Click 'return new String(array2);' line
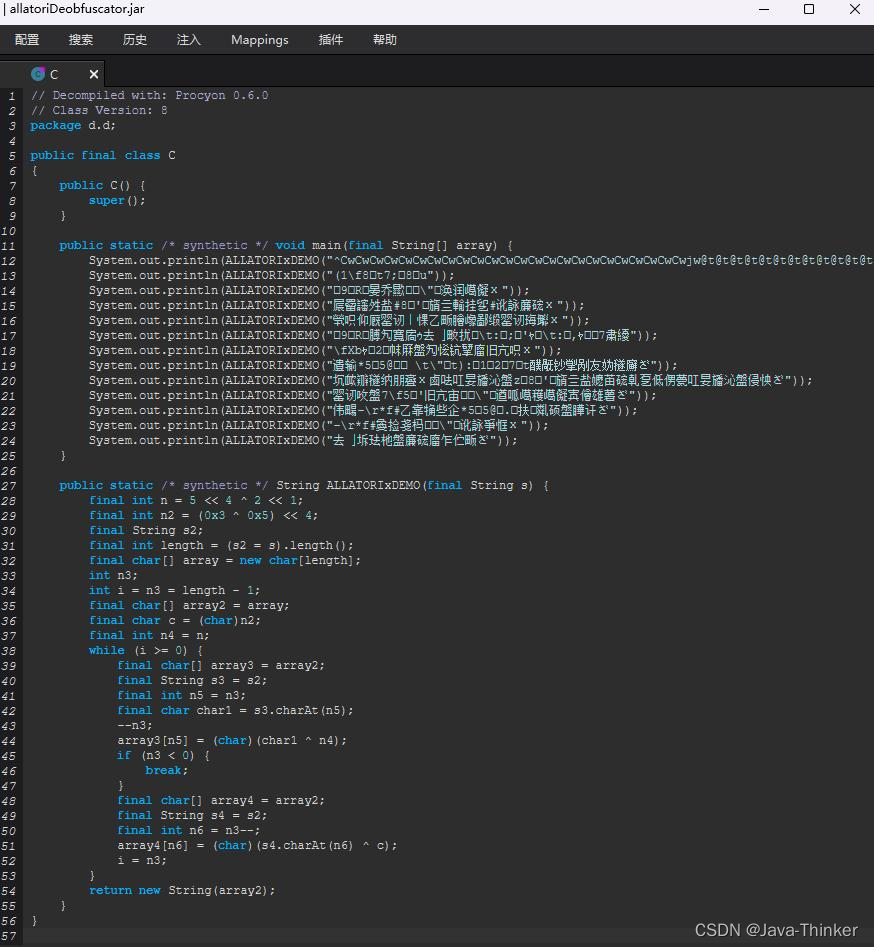Viewport: 874px width, 947px height. [182, 890]
